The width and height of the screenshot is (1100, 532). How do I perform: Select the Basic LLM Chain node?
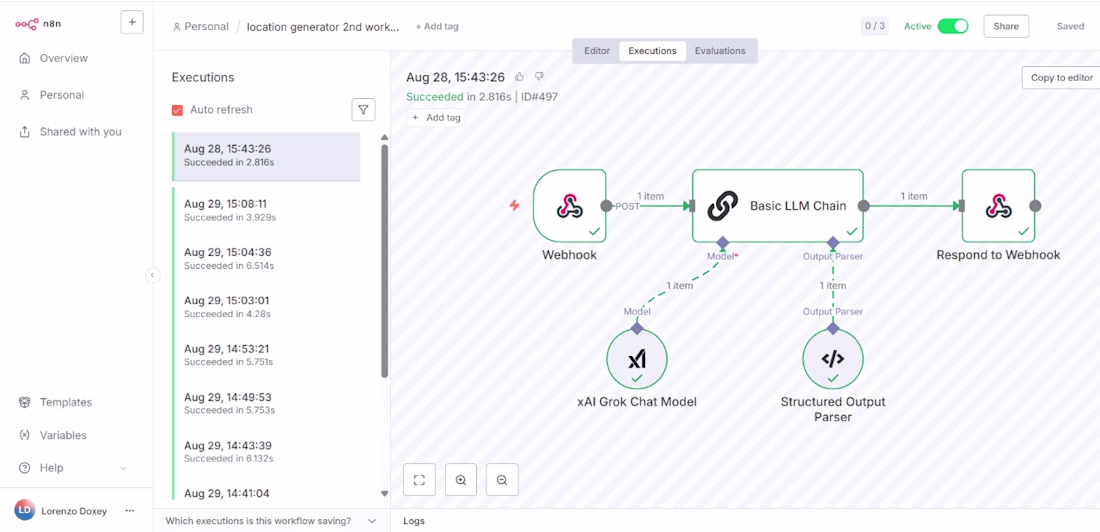click(778, 206)
